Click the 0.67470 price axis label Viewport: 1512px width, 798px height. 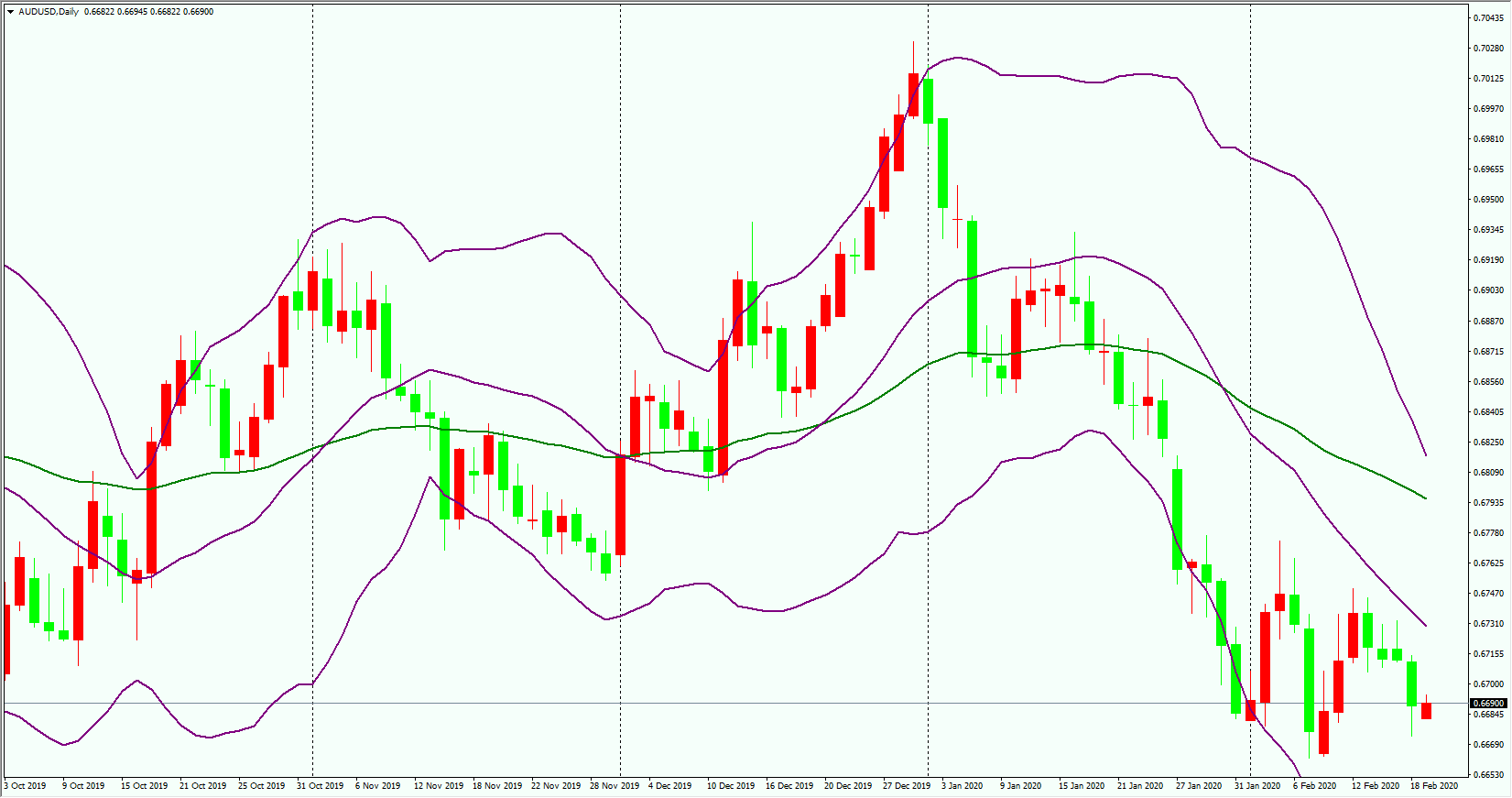pyautogui.click(x=1488, y=593)
